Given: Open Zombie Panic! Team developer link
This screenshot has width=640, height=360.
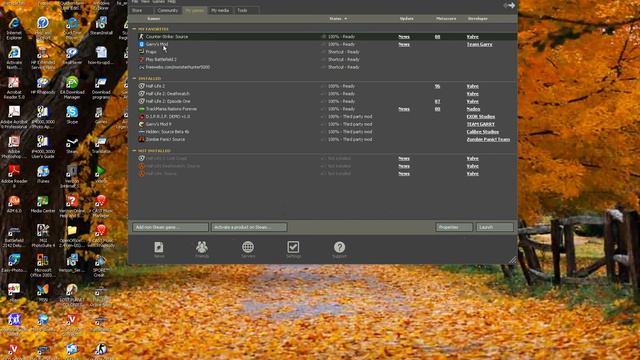Looking at the screenshot, I should [x=488, y=139].
